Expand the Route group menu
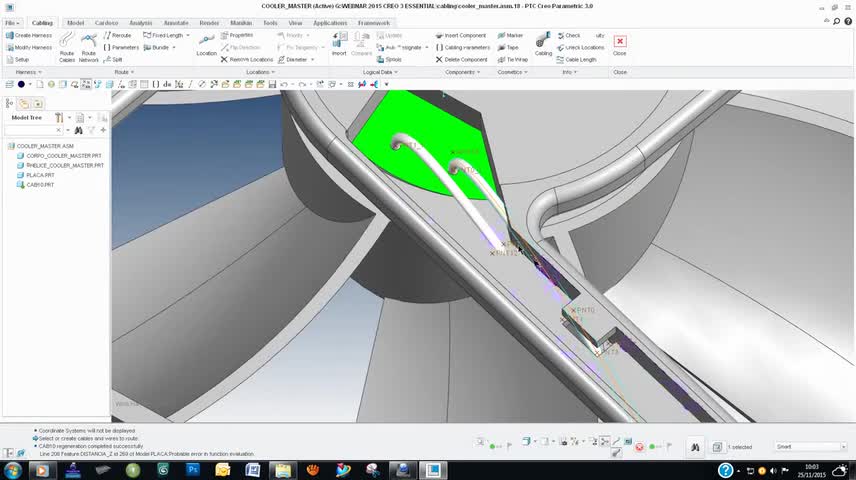 (124, 72)
